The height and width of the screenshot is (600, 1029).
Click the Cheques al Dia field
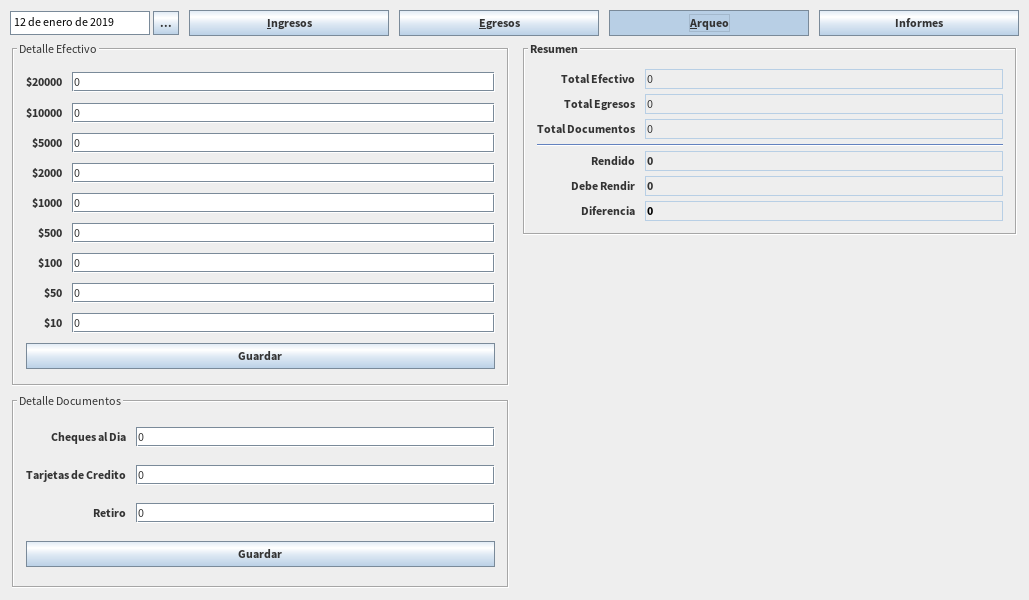pyautogui.click(x=314, y=437)
